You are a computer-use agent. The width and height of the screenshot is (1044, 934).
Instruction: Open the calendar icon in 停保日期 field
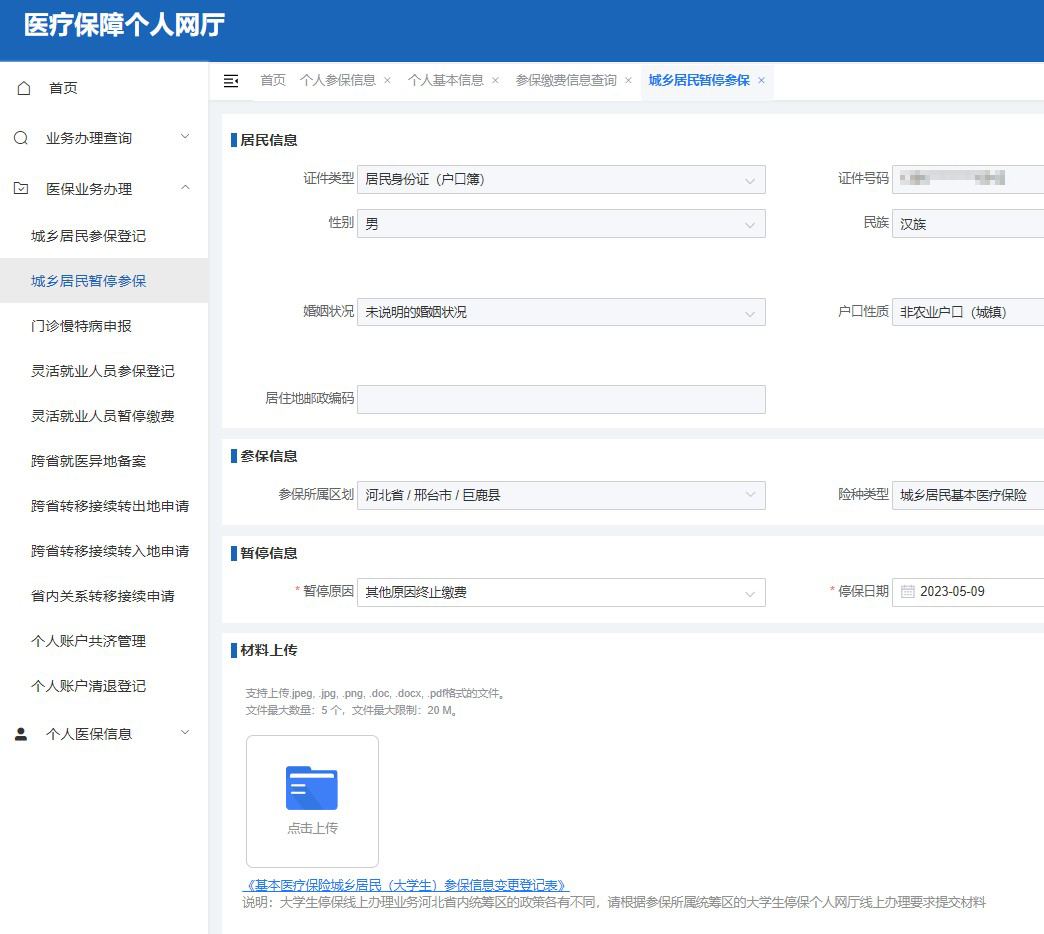[908, 591]
